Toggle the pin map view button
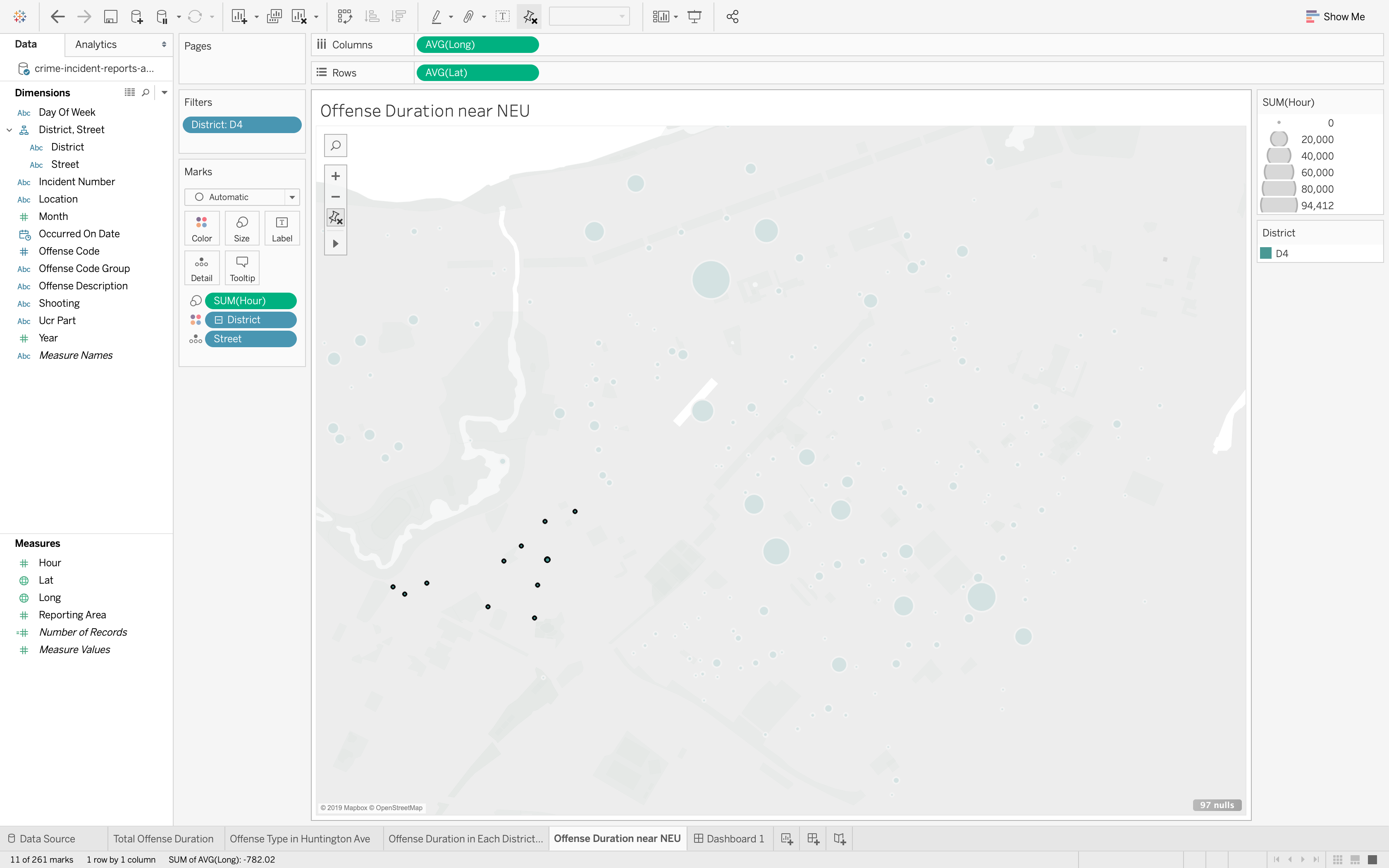This screenshot has width=1389, height=868. (335, 217)
